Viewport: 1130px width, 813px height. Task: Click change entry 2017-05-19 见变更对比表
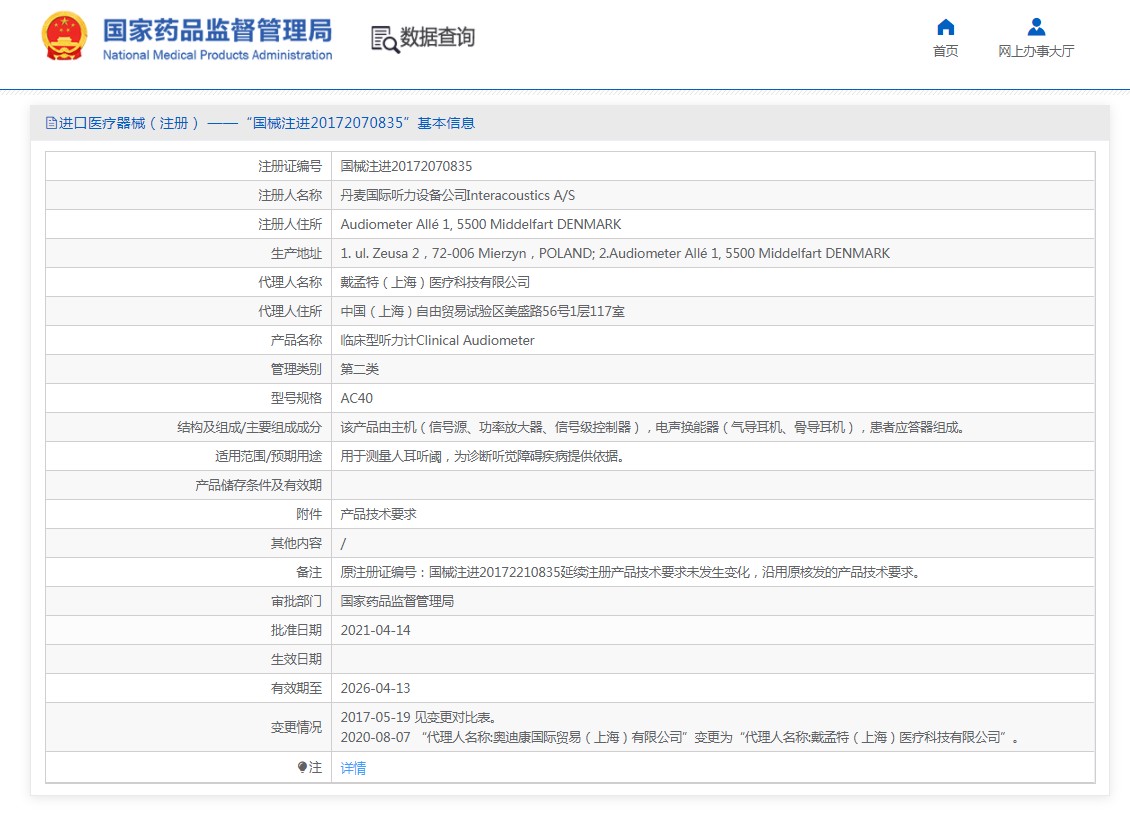[418, 717]
